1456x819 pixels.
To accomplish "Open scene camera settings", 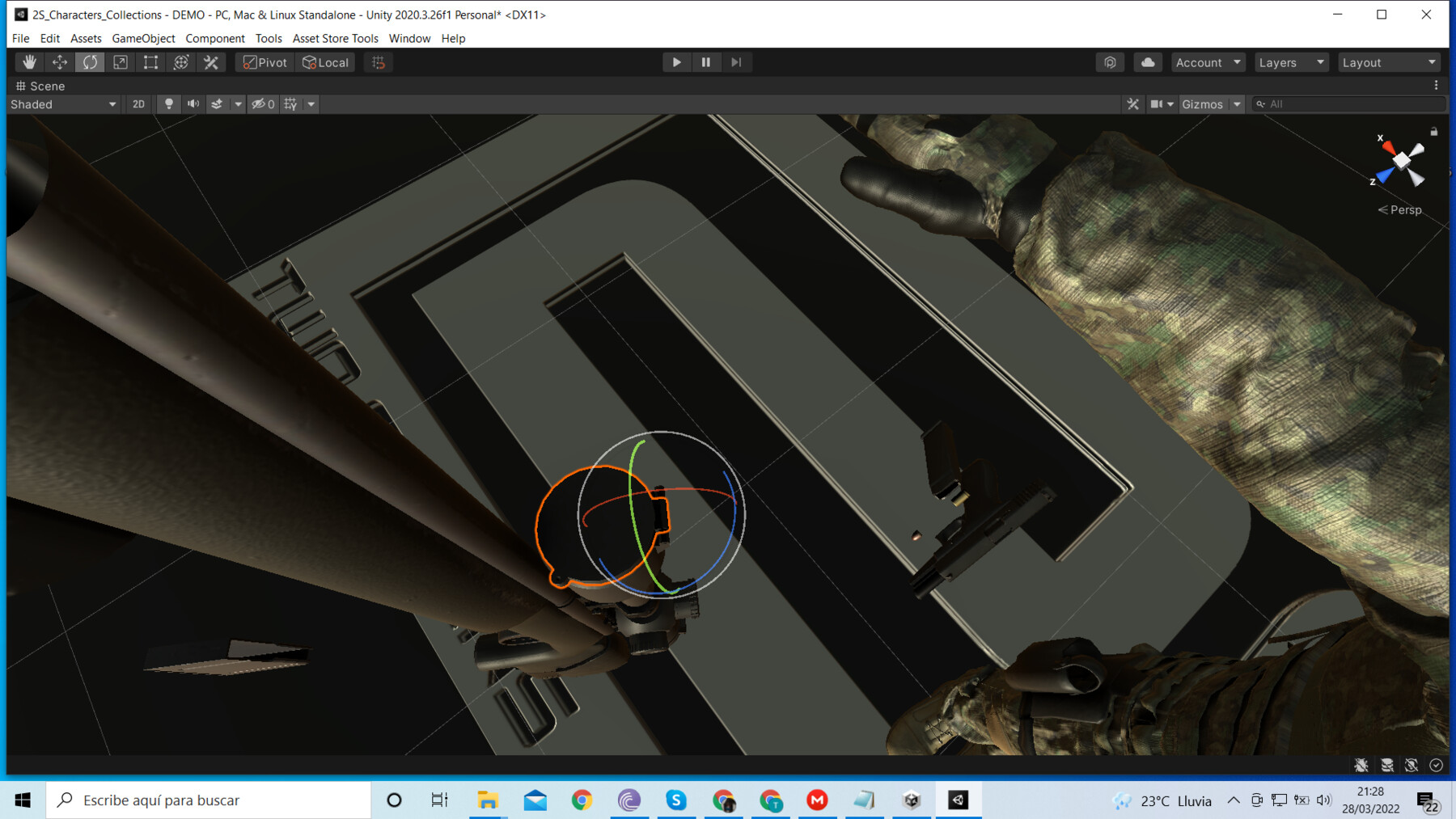I will (x=1162, y=104).
